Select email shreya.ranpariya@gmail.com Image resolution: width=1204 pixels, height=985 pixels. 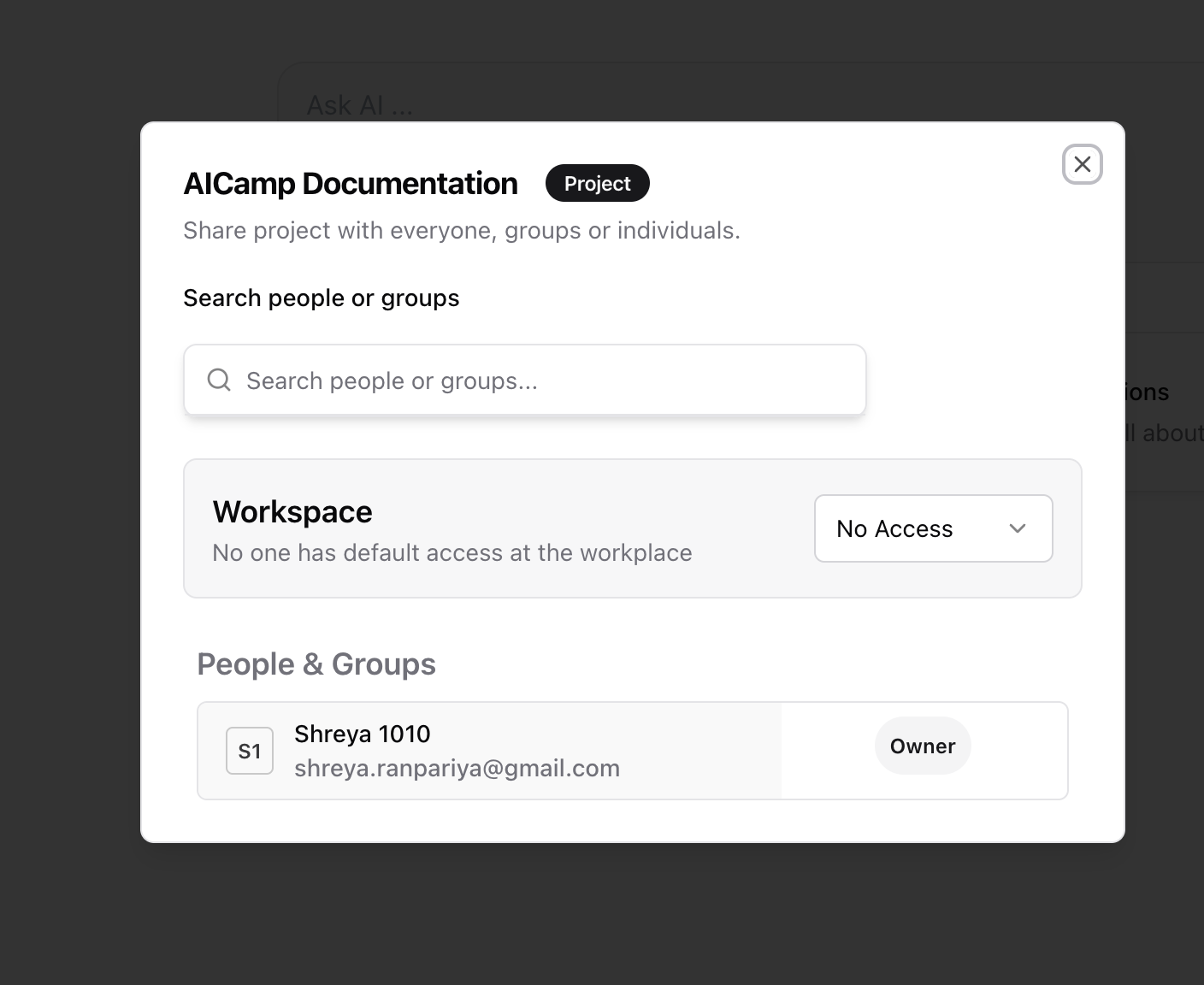tap(457, 768)
